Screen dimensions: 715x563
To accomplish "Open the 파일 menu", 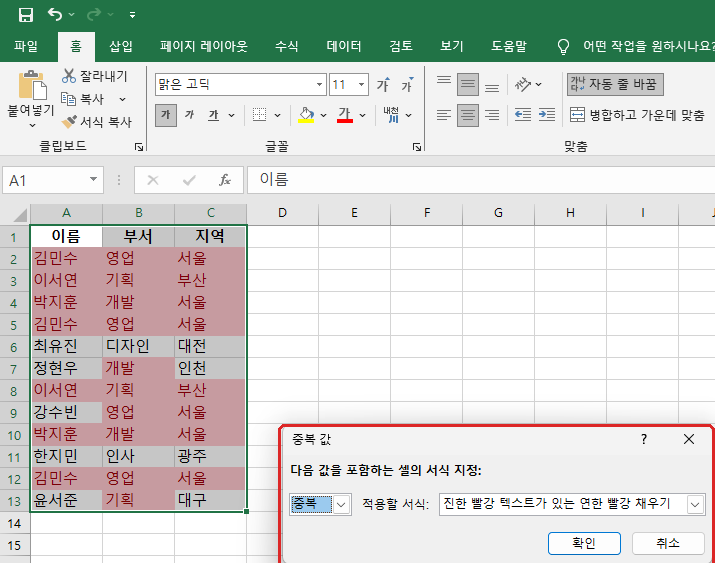I will [x=26, y=46].
